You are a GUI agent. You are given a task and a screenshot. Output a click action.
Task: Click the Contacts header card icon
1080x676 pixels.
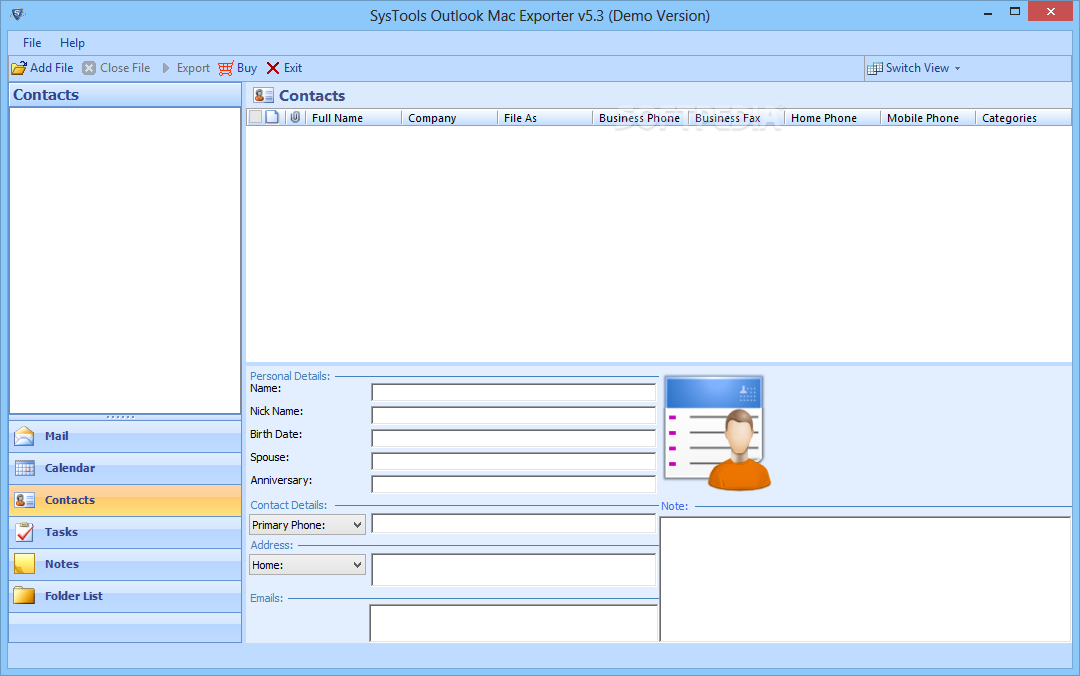pyautogui.click(x=263, y=95)
